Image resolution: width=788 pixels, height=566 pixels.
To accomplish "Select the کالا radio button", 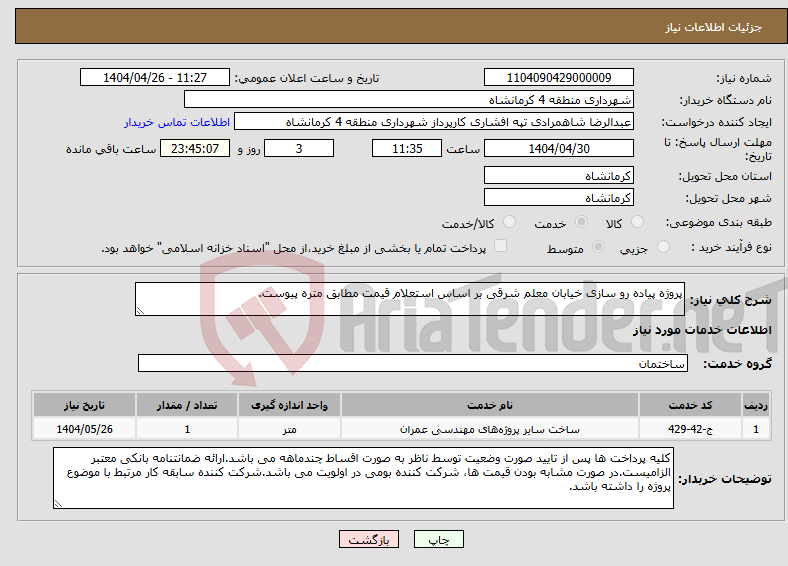I will 637,222.
